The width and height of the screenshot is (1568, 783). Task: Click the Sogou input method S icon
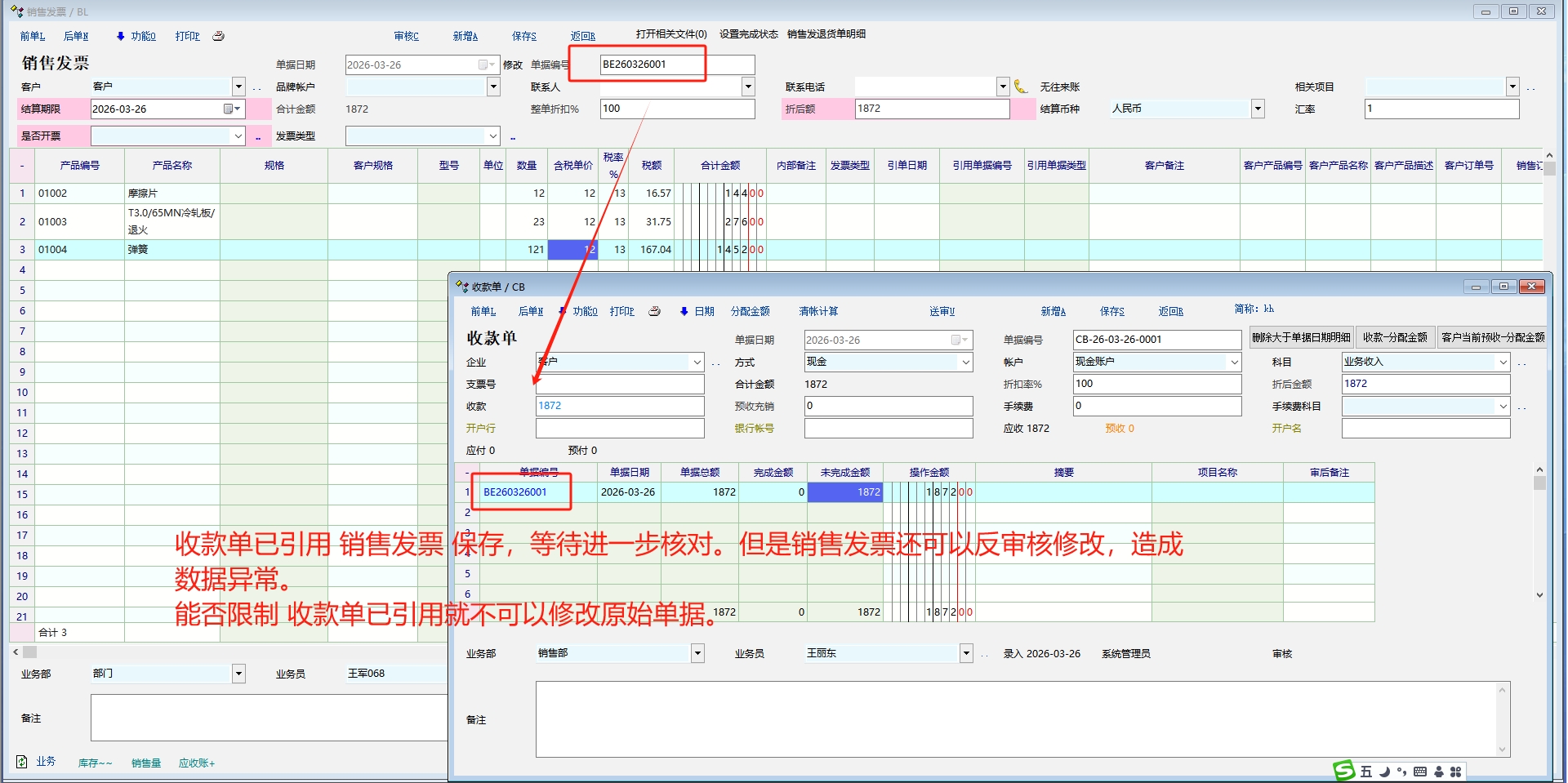[1343, 770]
